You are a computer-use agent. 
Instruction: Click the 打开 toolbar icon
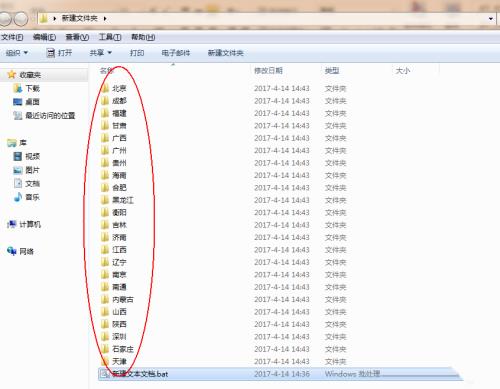(x=51, y=53)
